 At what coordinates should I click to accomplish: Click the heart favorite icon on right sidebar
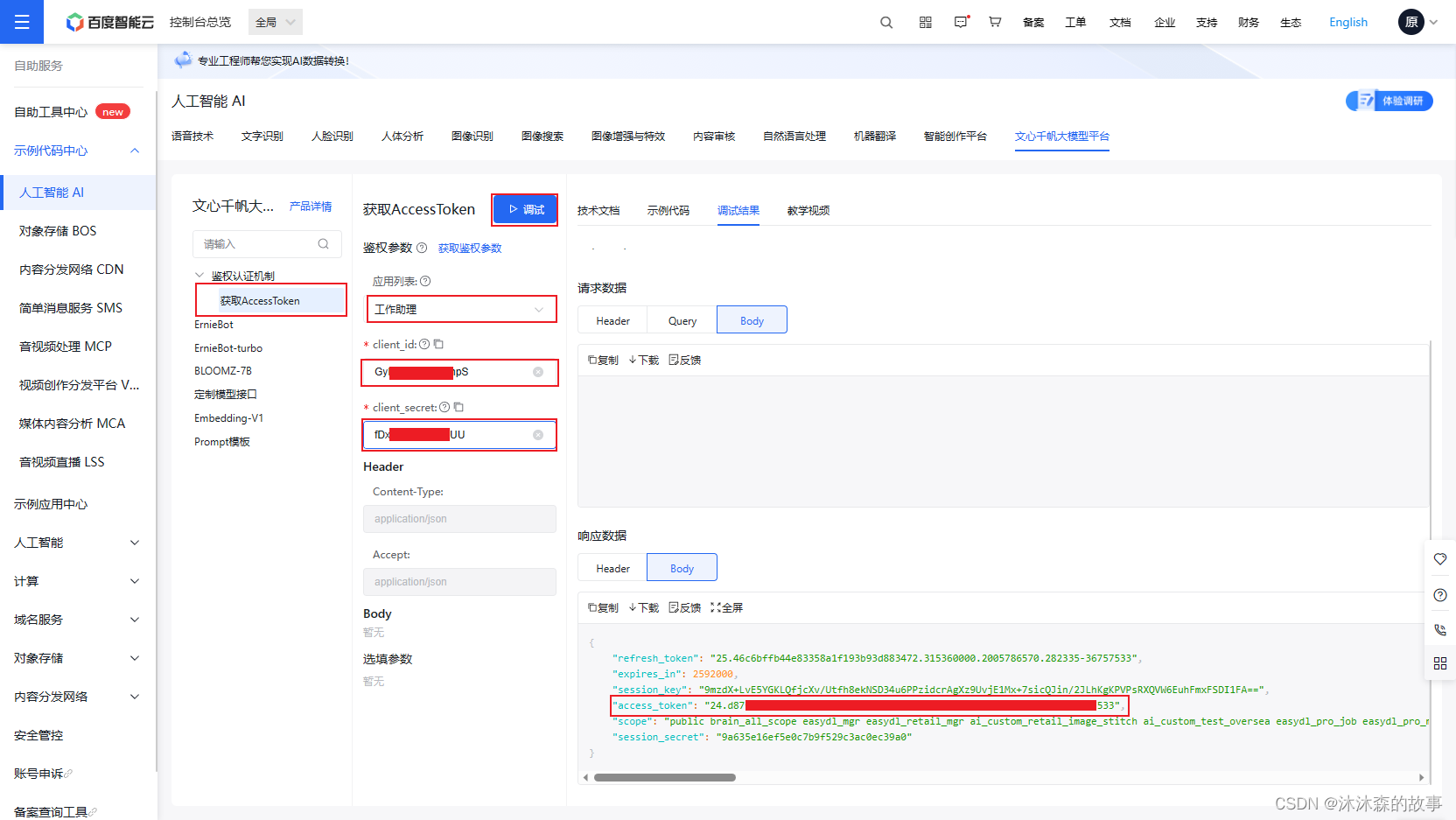tap(1440, 559)
